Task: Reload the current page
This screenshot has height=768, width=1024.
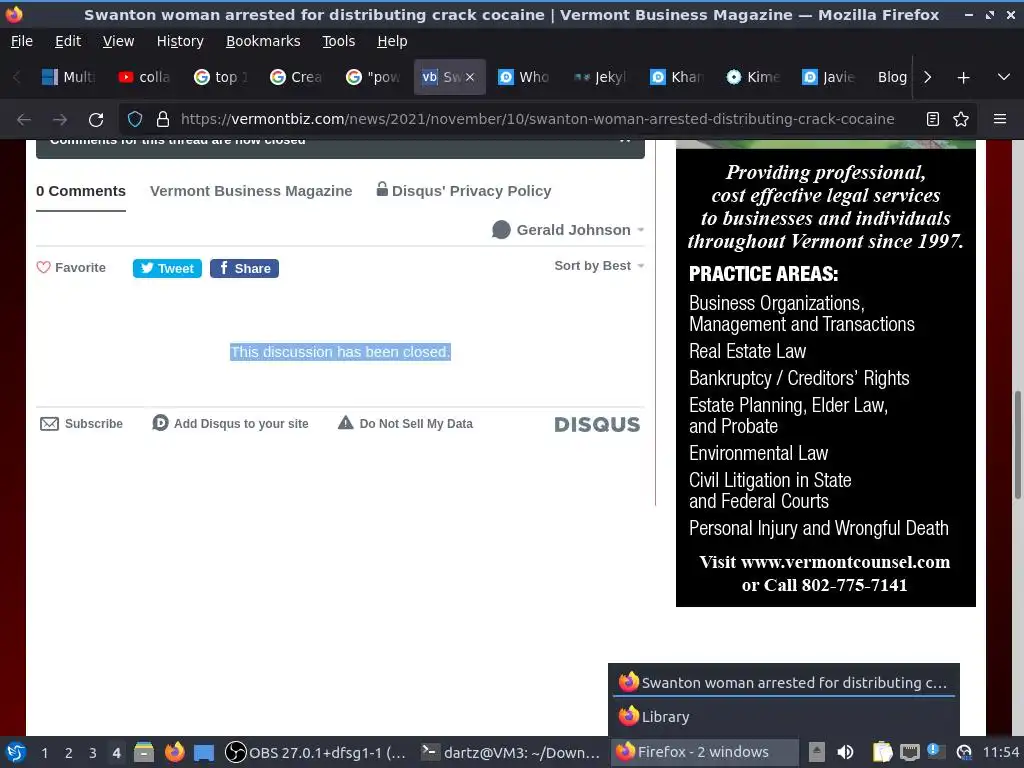Action: pyautogui.click(x=96, y=120)
